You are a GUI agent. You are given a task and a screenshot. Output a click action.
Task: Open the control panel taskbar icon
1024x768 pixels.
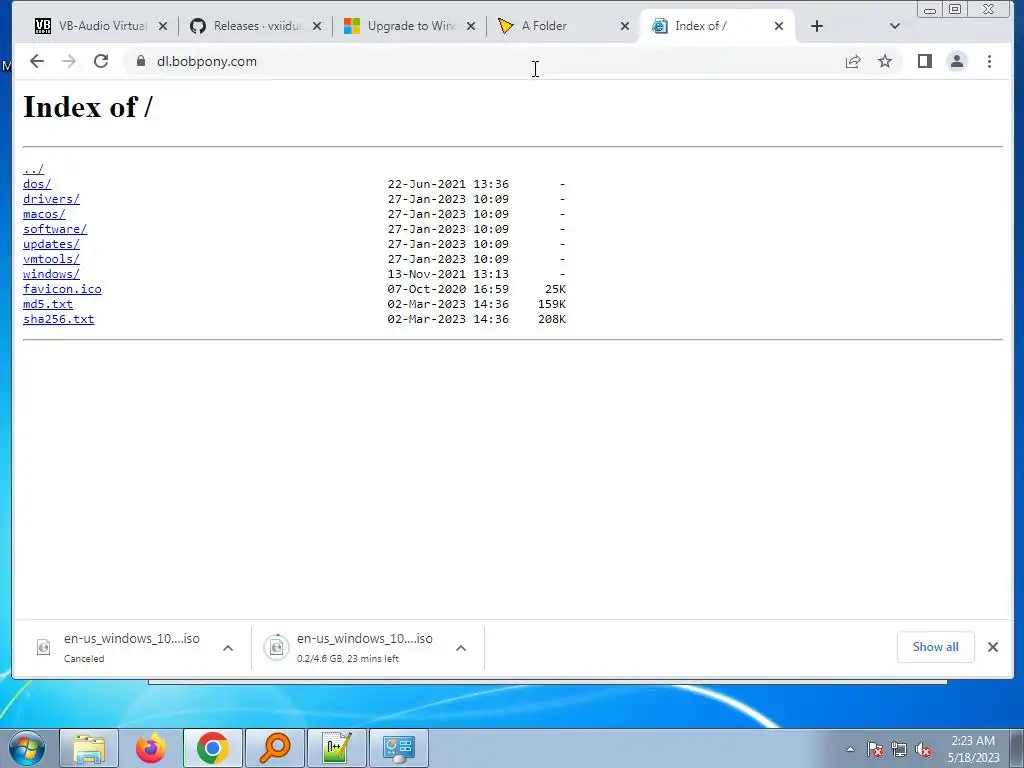pos(399,748)
